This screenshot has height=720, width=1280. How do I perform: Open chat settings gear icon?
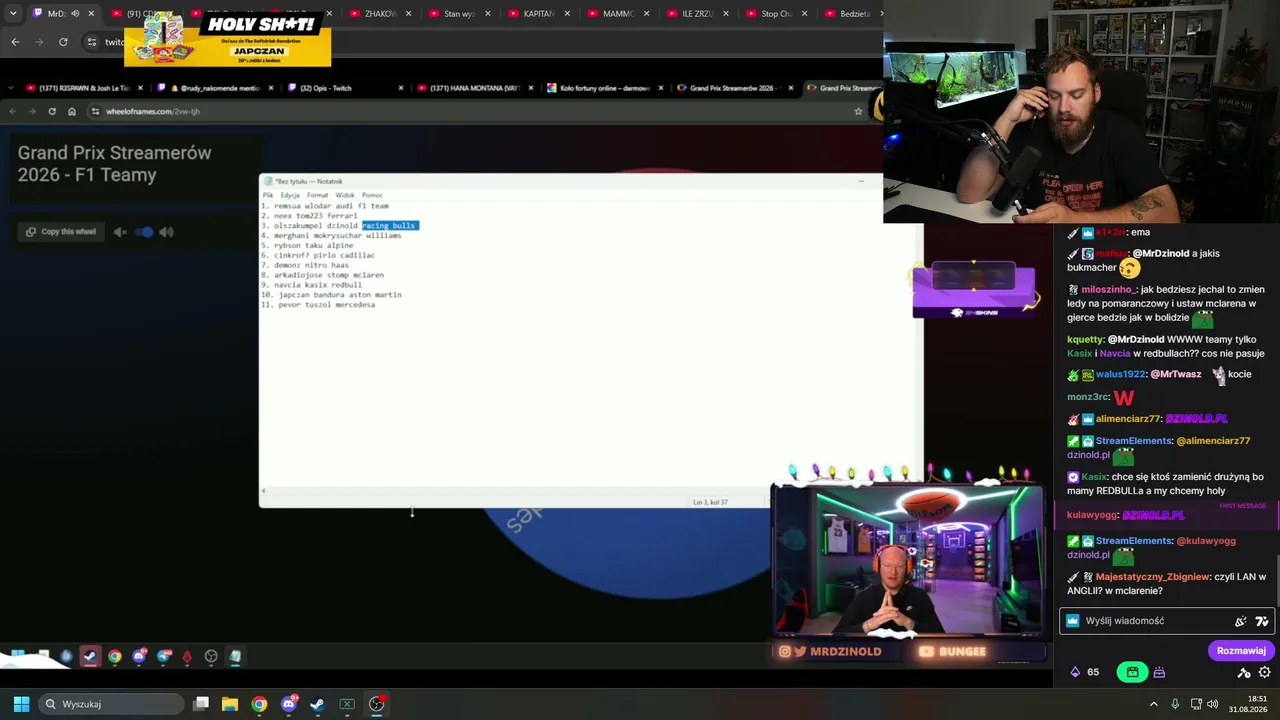click(1265, 673)
